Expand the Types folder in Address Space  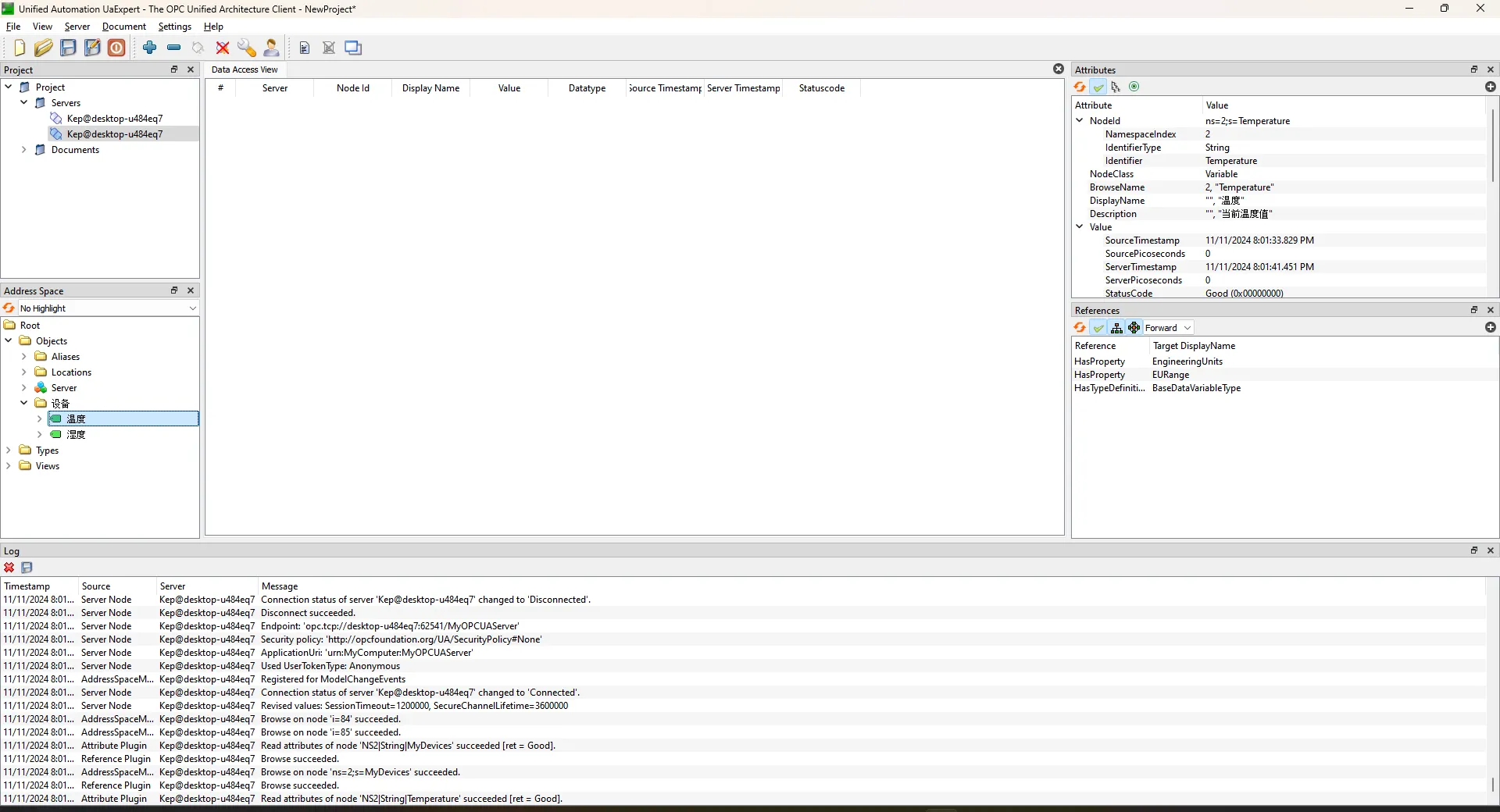[x=9, y=451]
